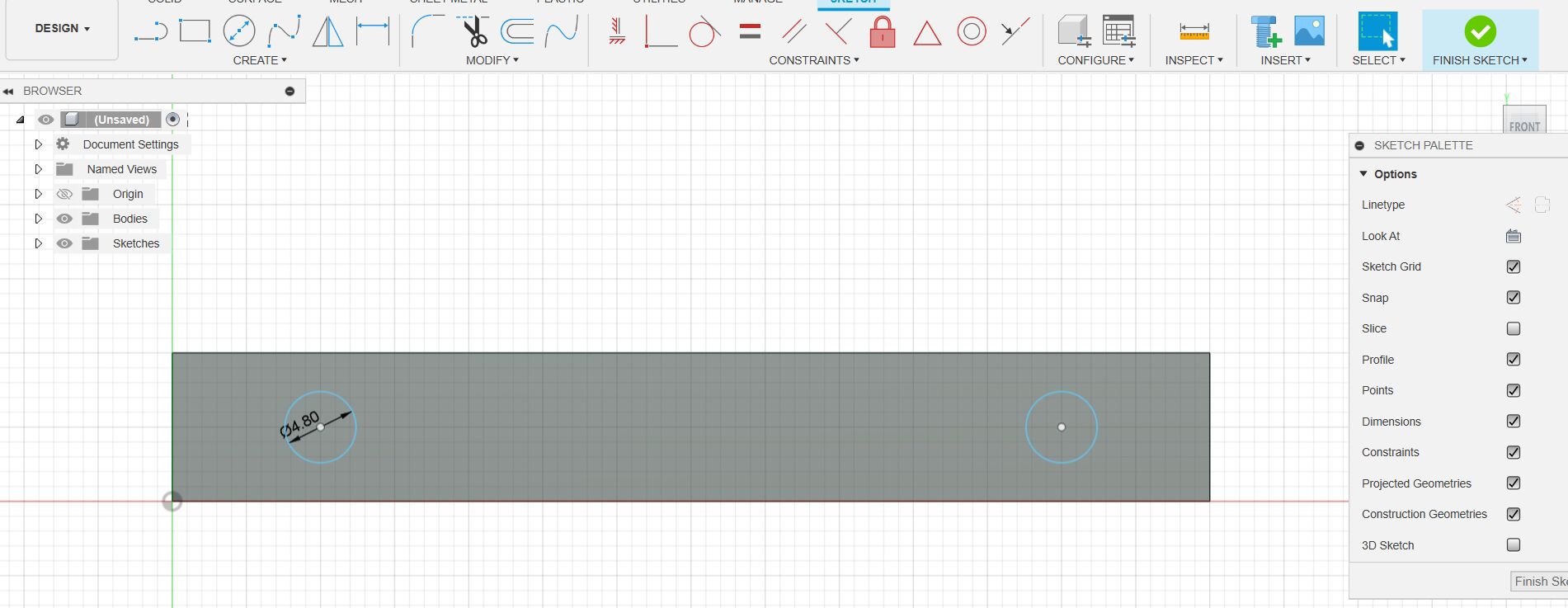The image size is (1568, 608).
Task: Expand the Sketches folder node
Action: click(x=38, y=243)
